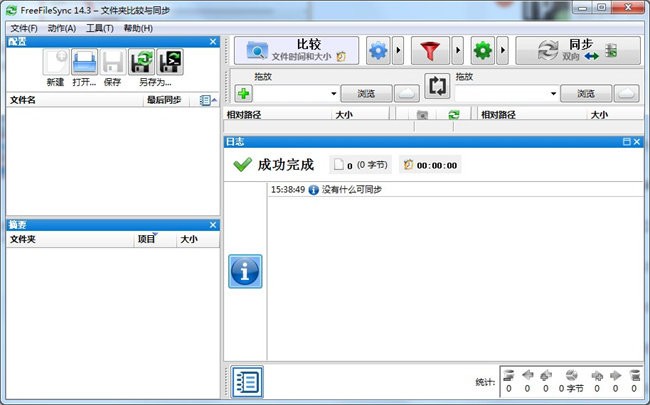Click the 0 字节 data statistics icon
The image size is (650, 405).
pos(571,376)
